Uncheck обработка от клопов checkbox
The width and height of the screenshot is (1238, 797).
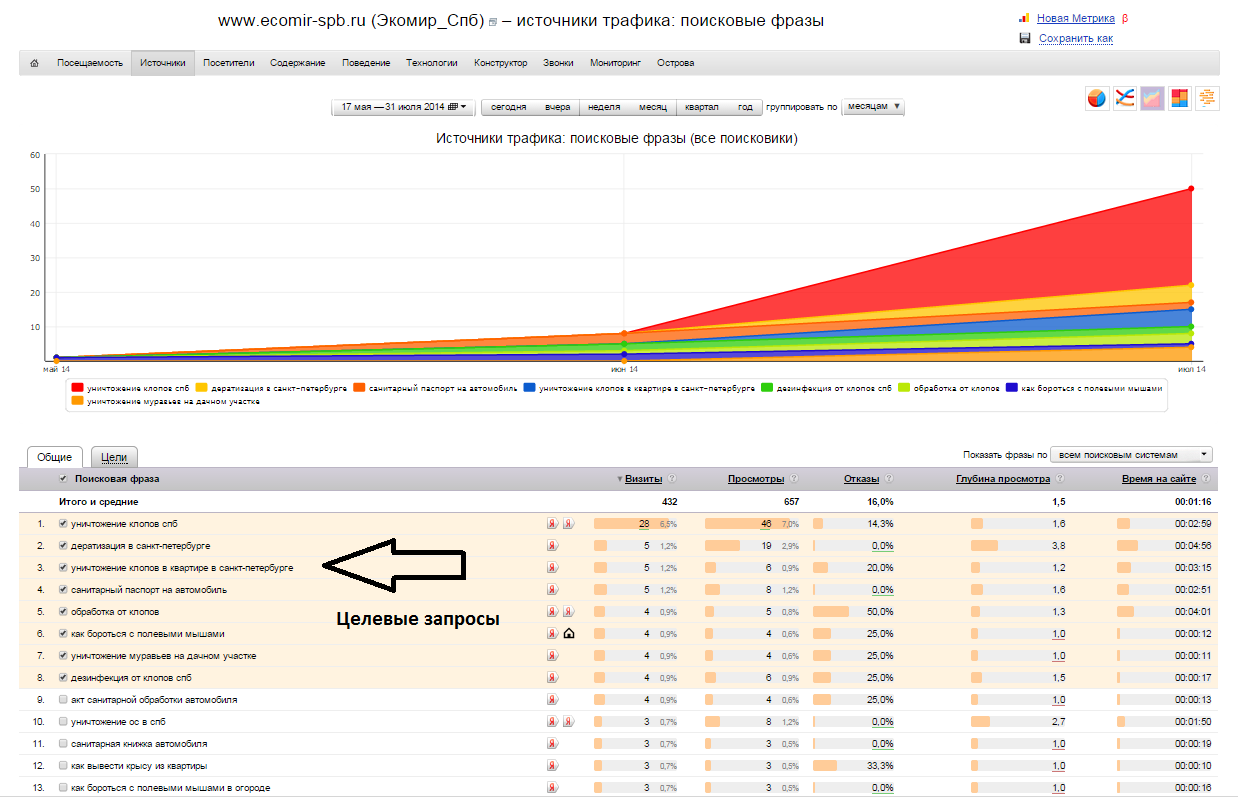(x=64, y=611)
